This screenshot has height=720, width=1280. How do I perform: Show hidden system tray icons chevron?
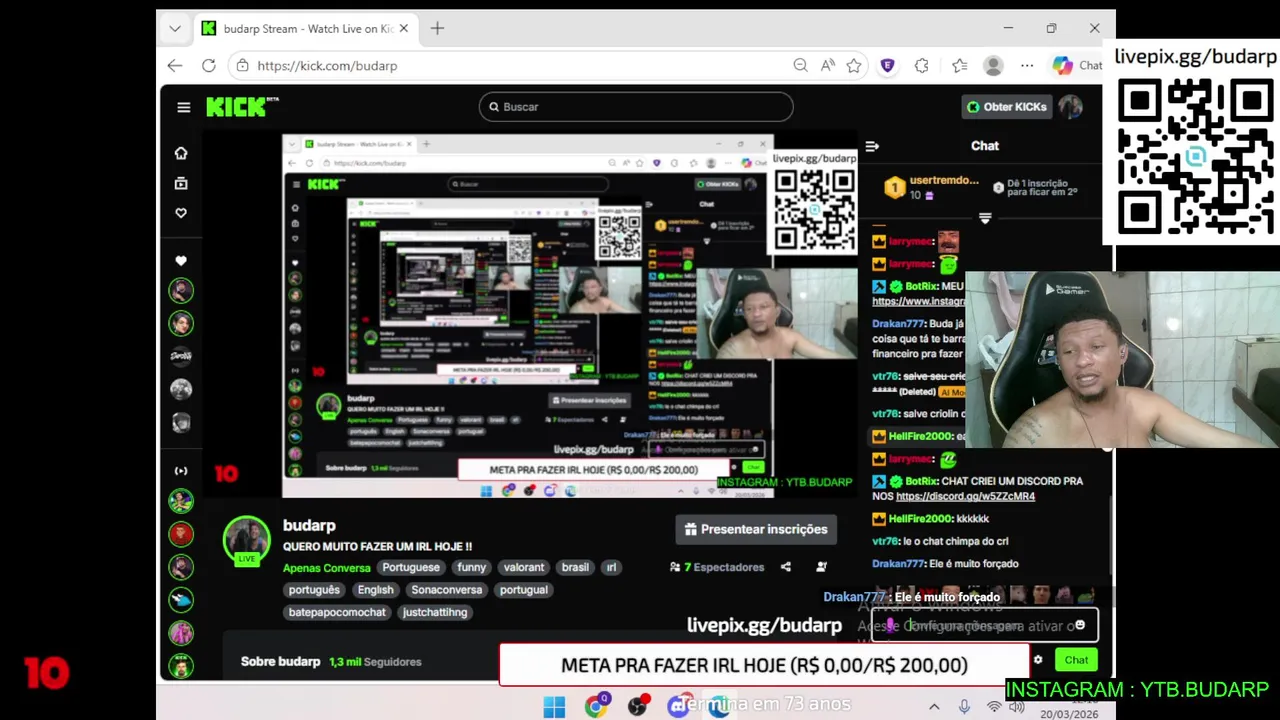(934, 706)
